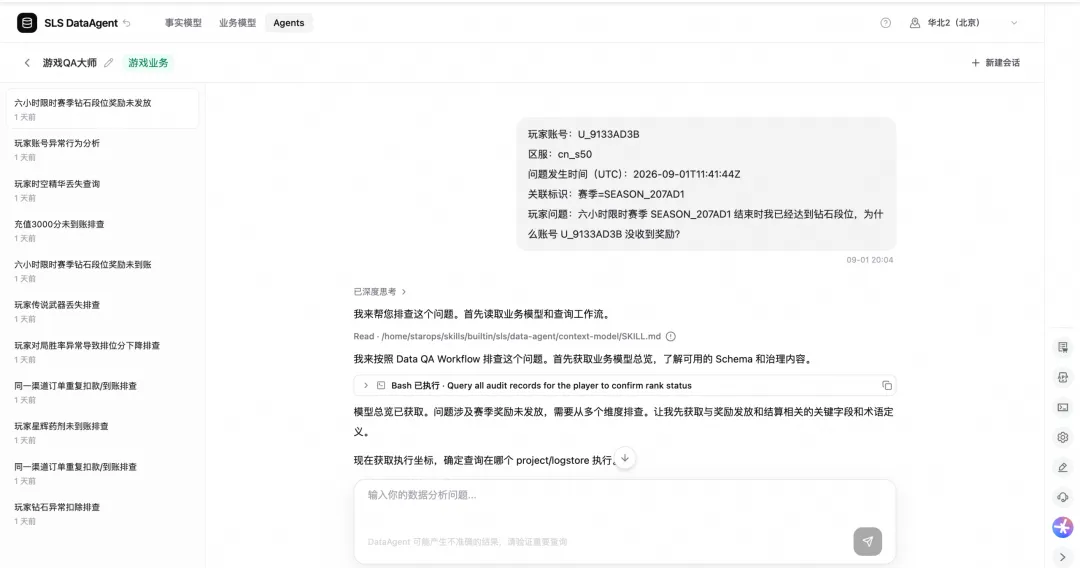The image size is (1080, 568).
Task: Open the document icon in right sidebar
Action: (1063, 347)
